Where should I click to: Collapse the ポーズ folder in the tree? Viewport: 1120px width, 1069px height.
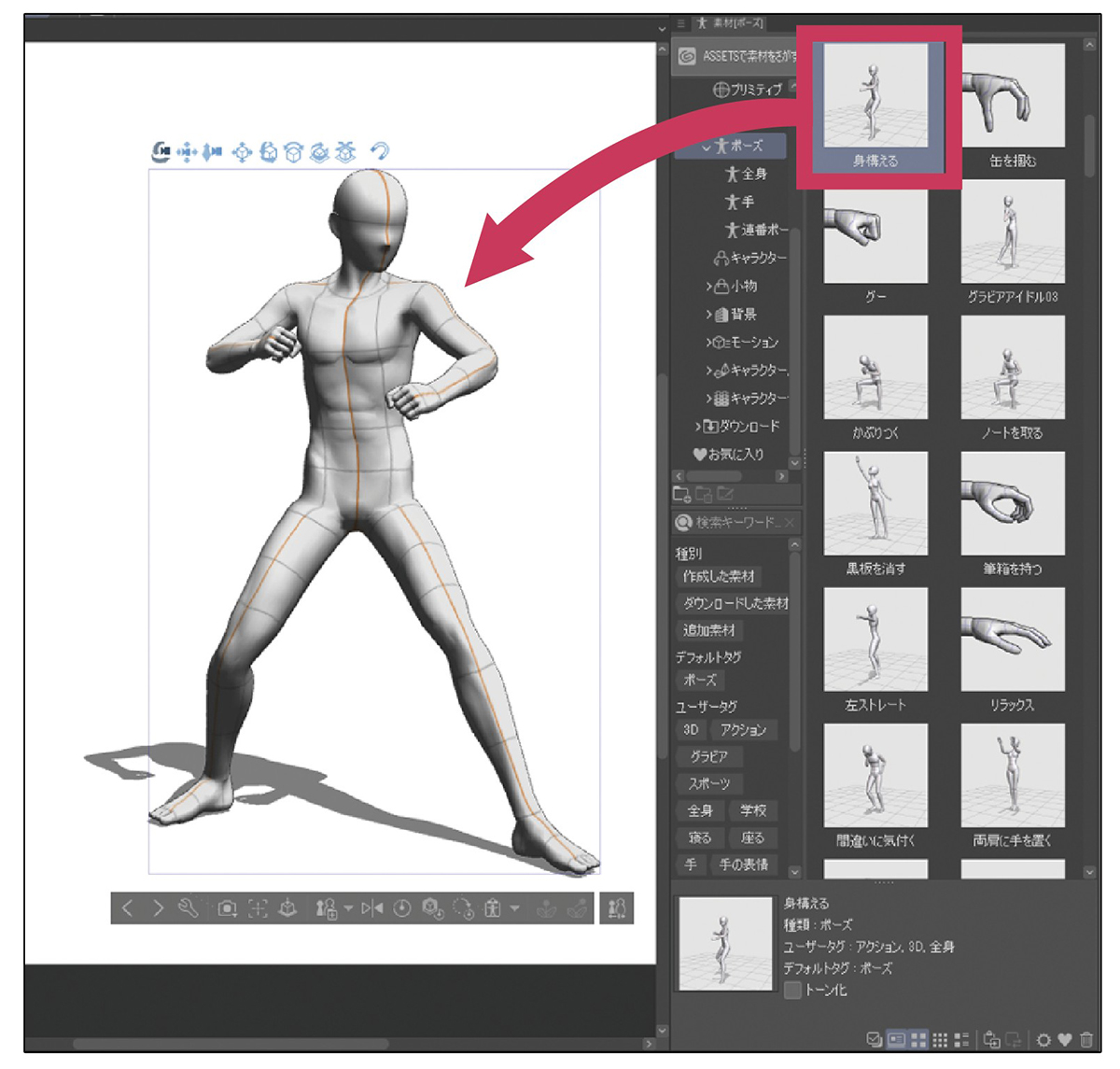[707, 147]
